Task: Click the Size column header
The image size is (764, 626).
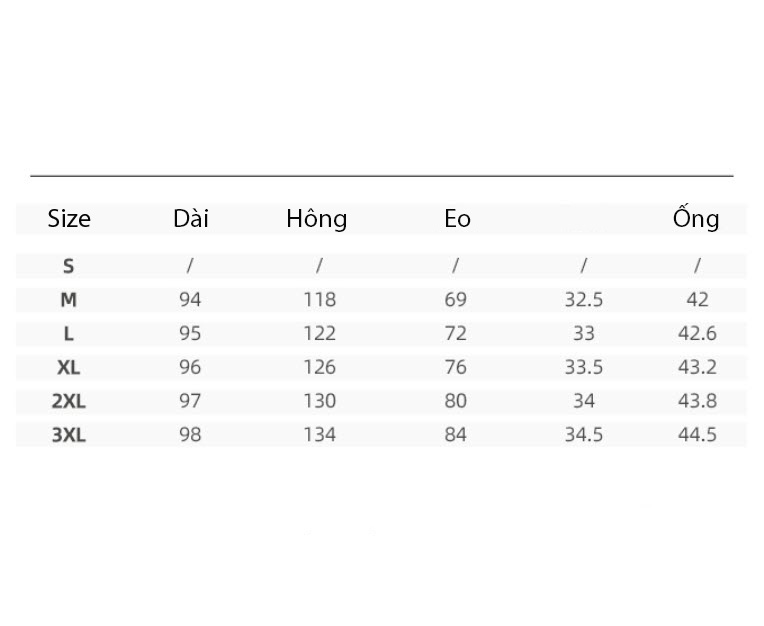Action: click(69, 219)
